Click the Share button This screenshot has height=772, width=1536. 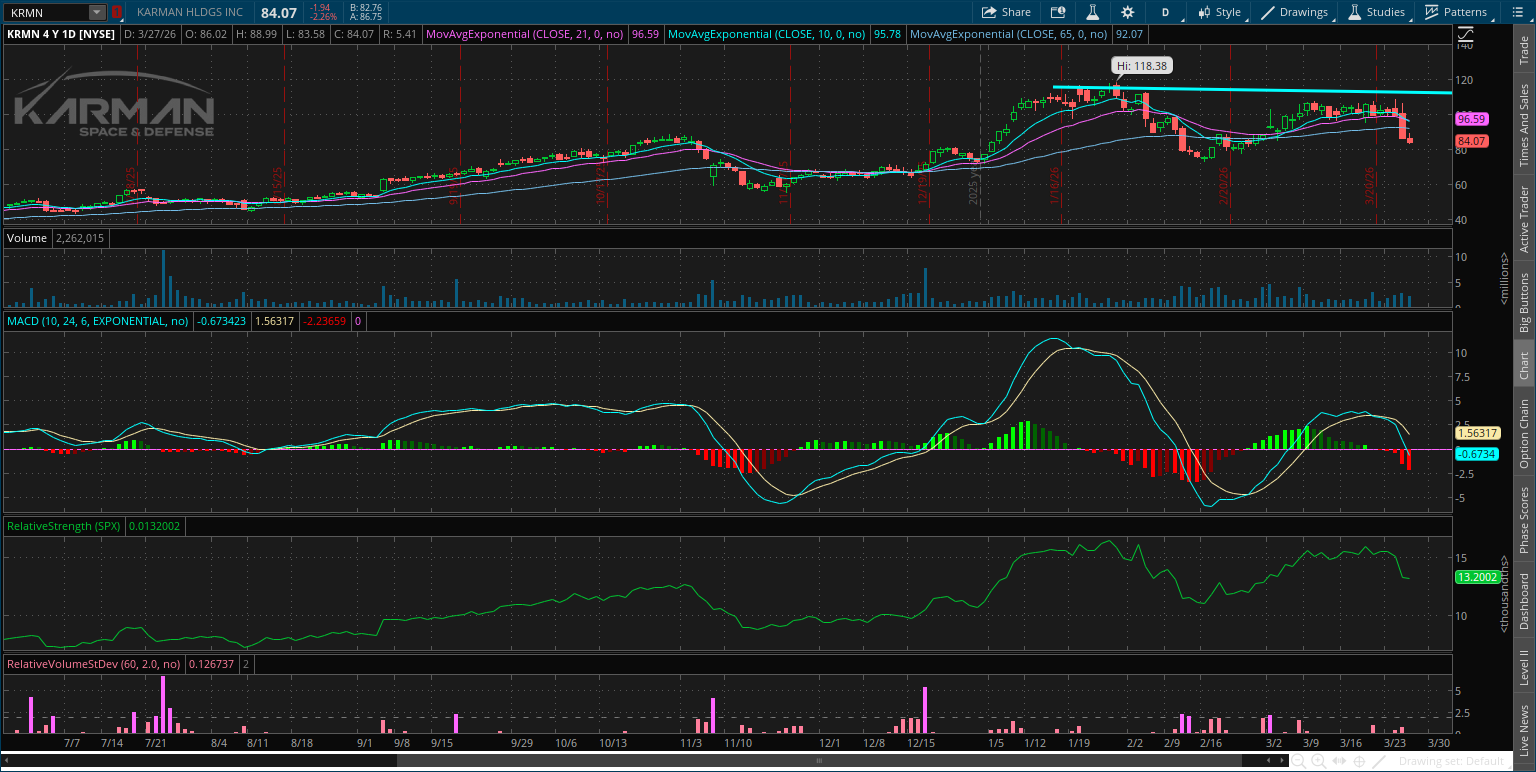pyautogui.click(x=1006, y=12)
